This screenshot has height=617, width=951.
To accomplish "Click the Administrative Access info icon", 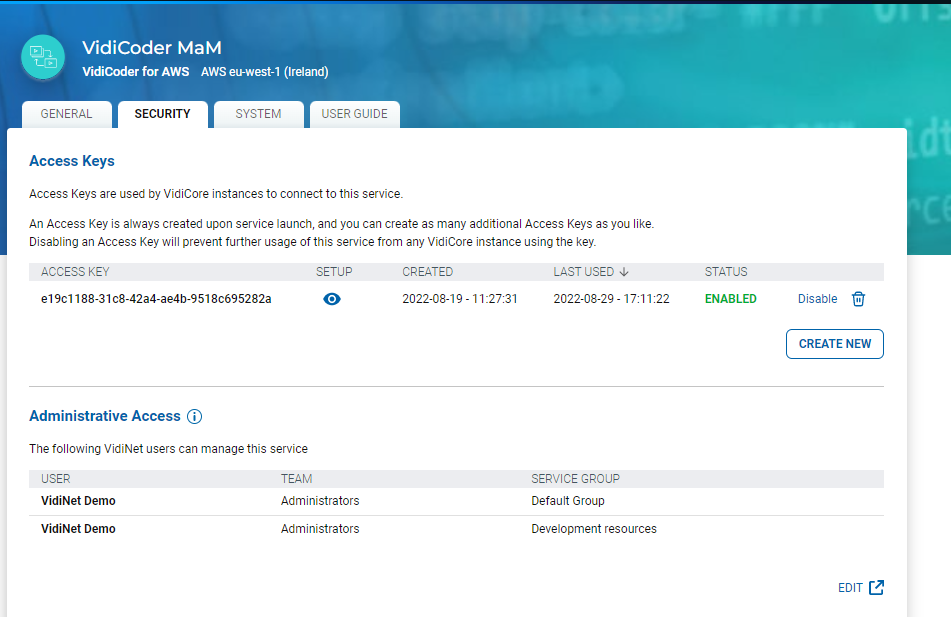I will pos(195,417).
